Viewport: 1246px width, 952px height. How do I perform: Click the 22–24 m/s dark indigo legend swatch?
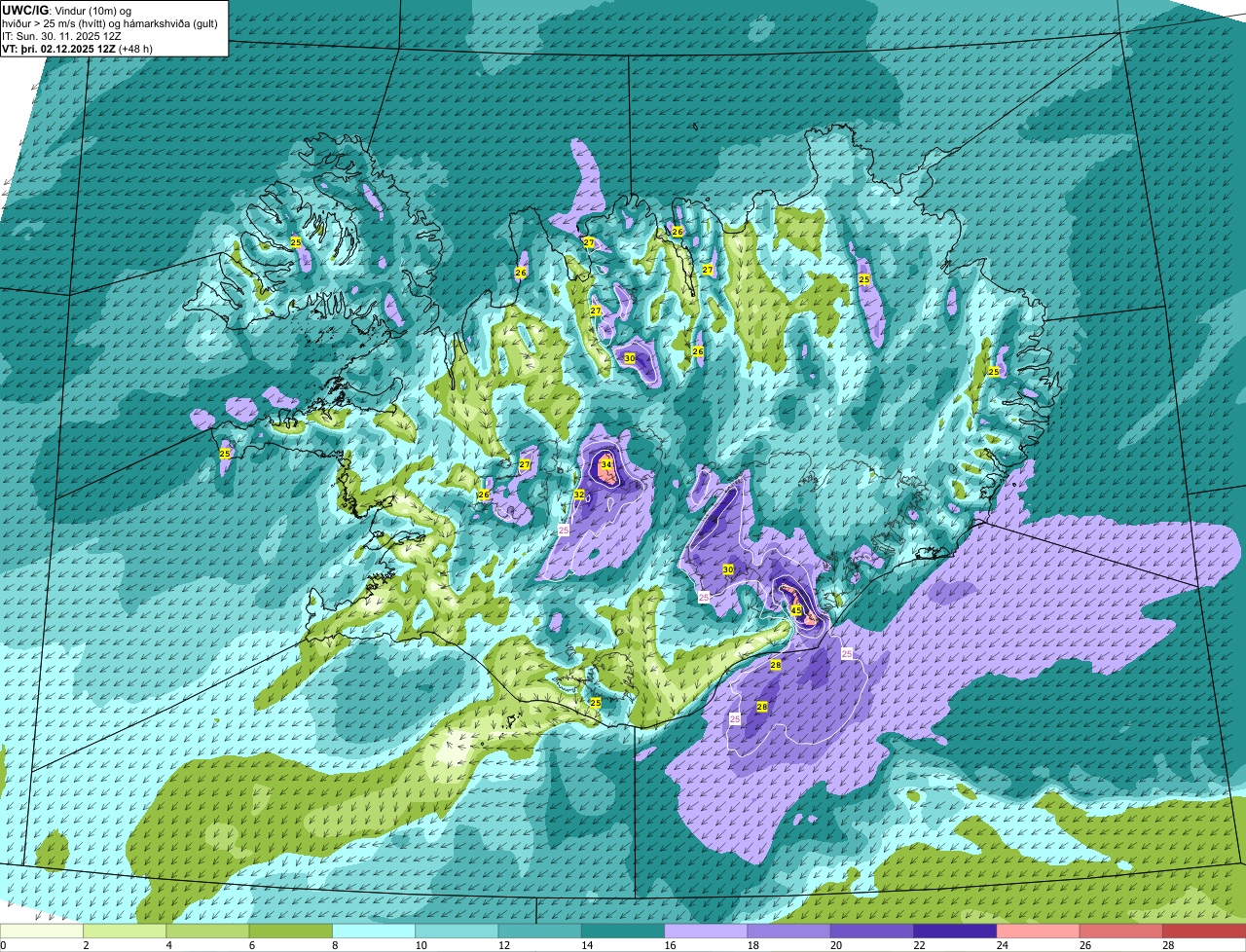[955, 931]
